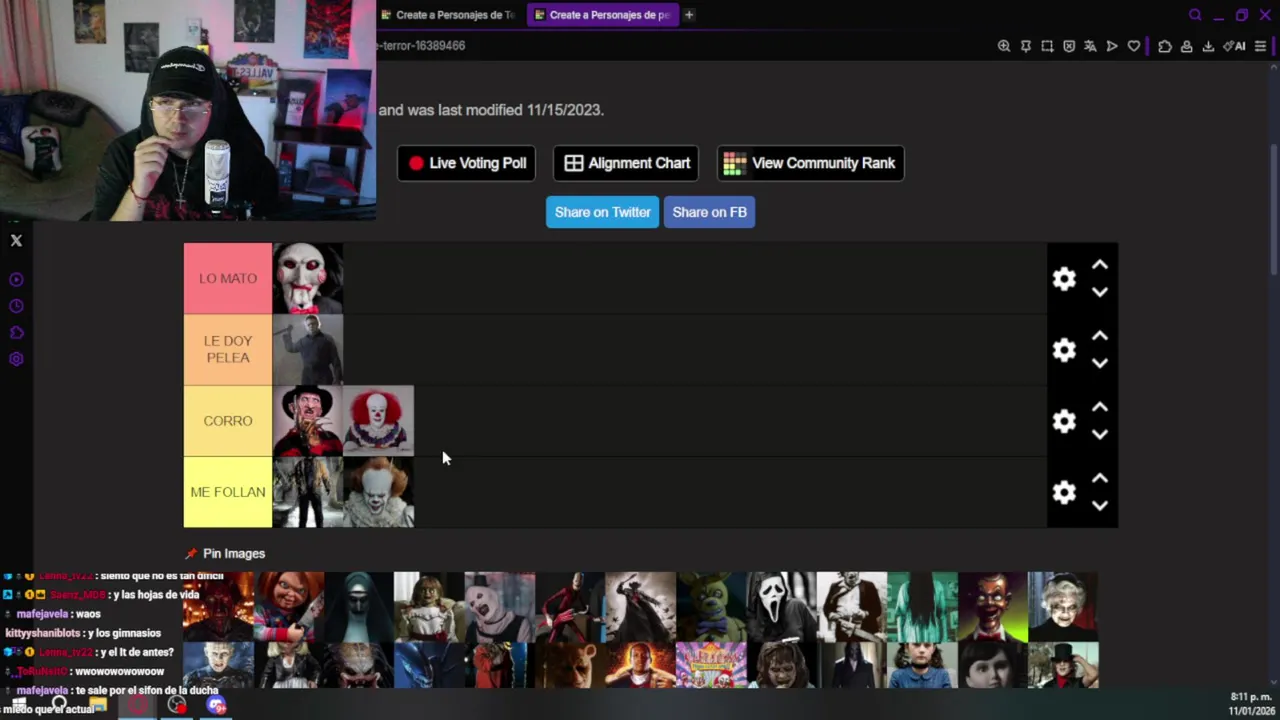
Task: Open settings gear for ME FOLLAN row
Action: [x=1064, y=492]
